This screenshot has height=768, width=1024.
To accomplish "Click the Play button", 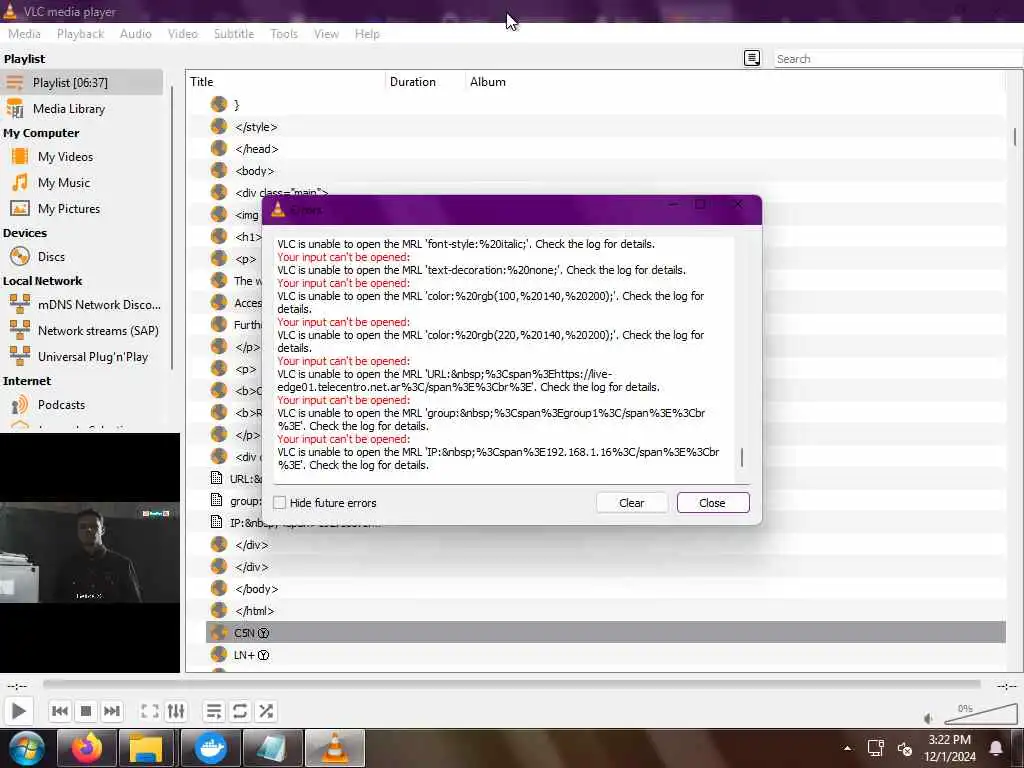I will tap(19, 711).
